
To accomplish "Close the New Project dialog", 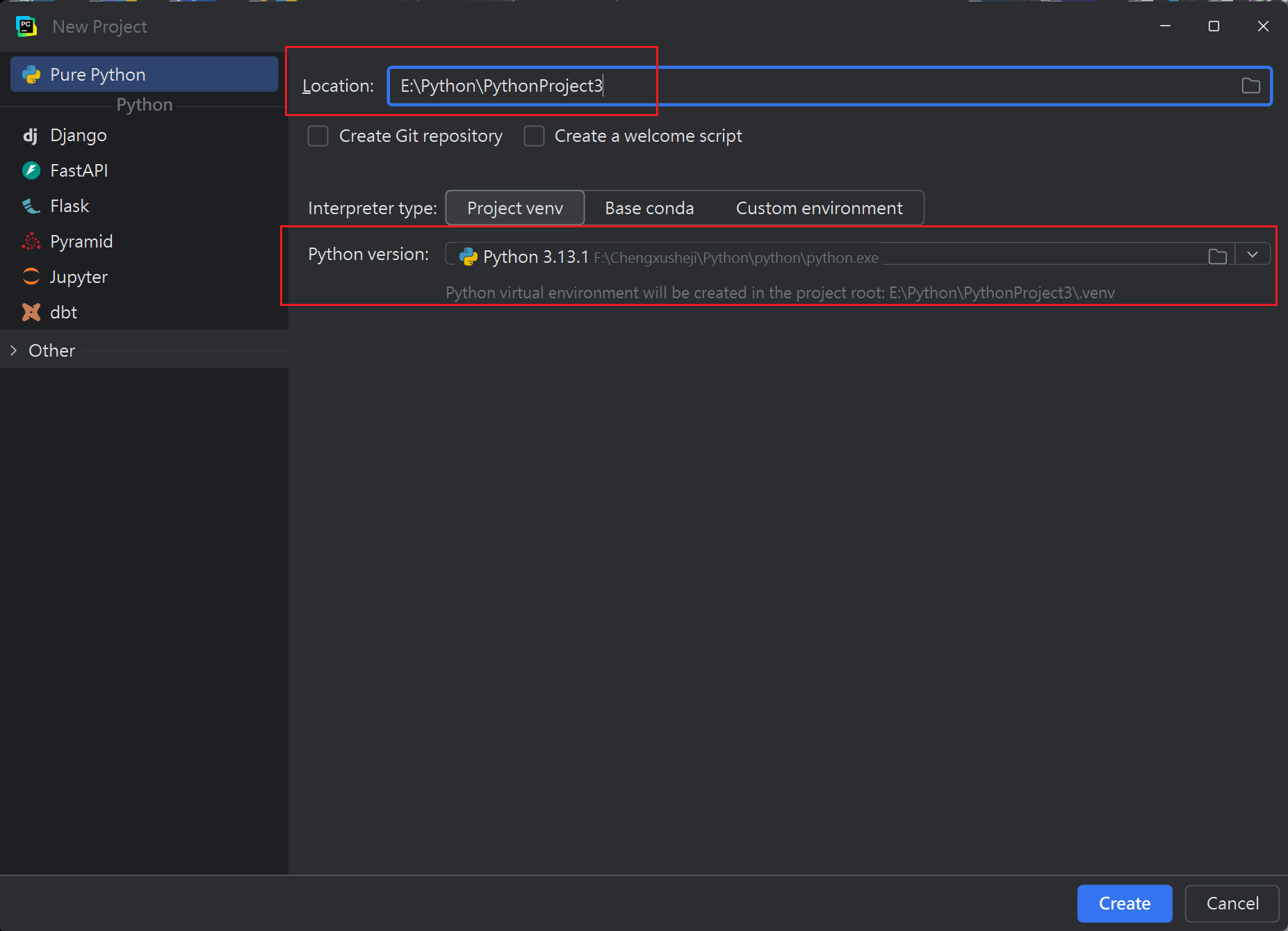I will (x=1263, y=26).
